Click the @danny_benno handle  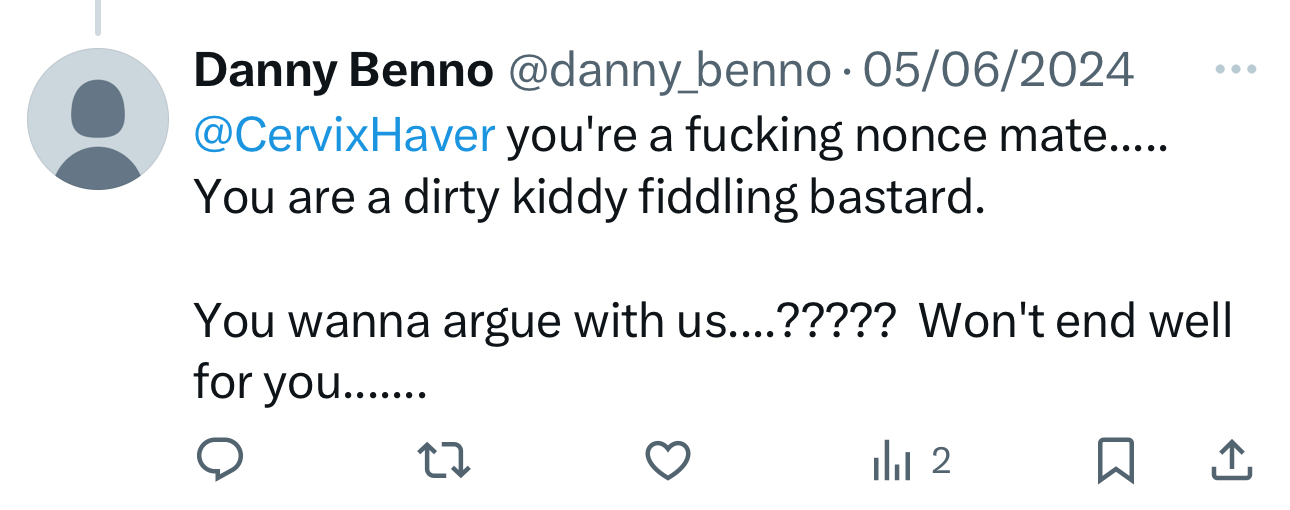[x=670, y=70]
